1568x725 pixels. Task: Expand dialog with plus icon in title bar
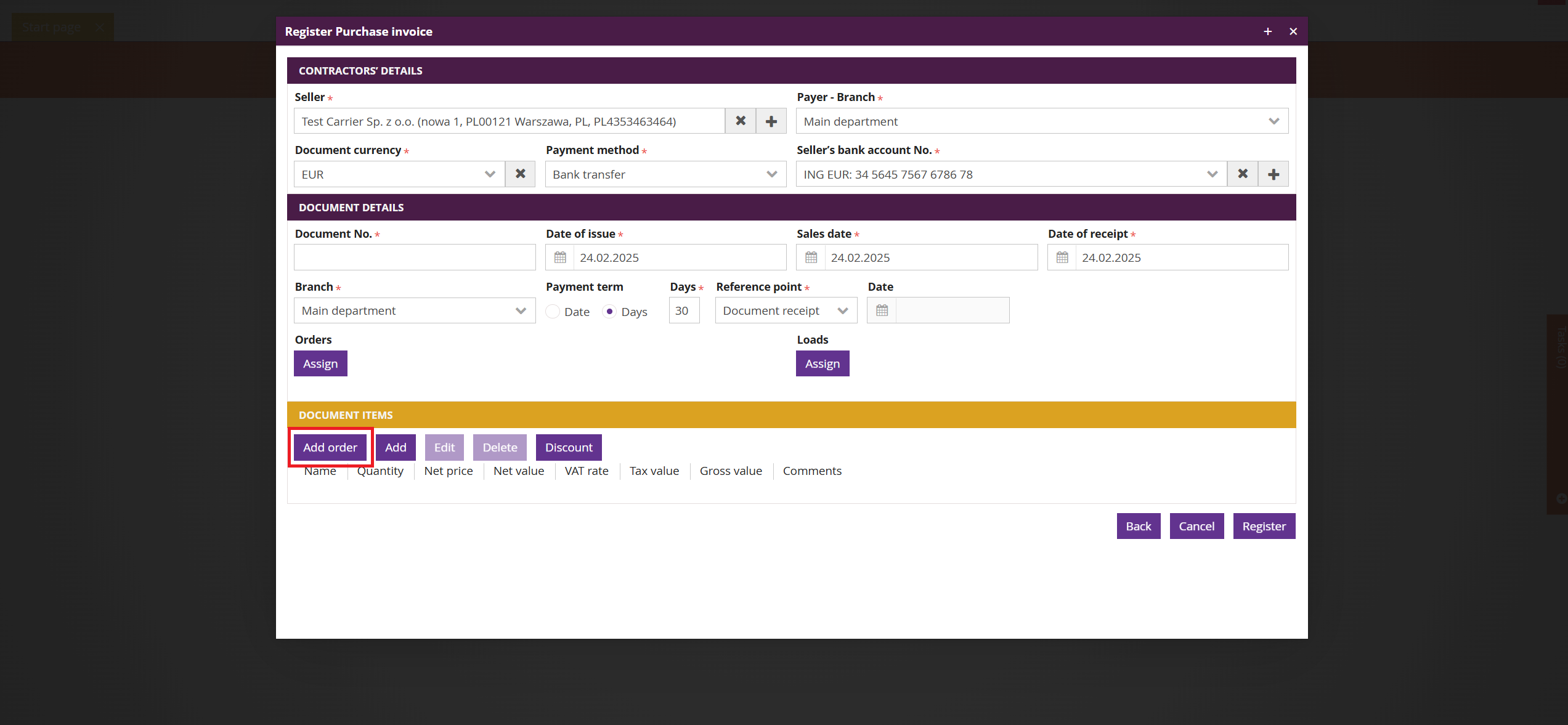click(x=1267, y=31)
